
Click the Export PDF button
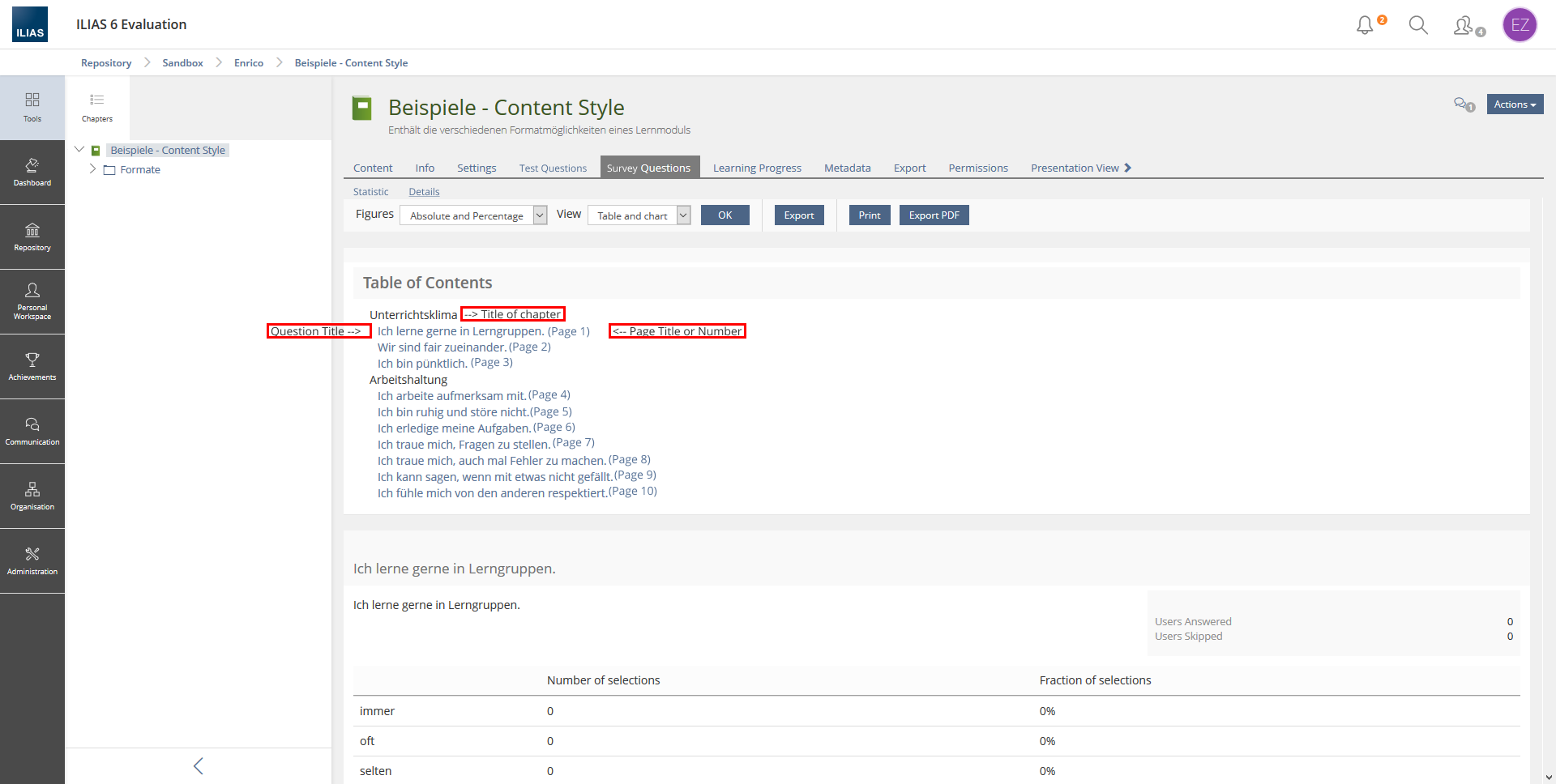934,215
